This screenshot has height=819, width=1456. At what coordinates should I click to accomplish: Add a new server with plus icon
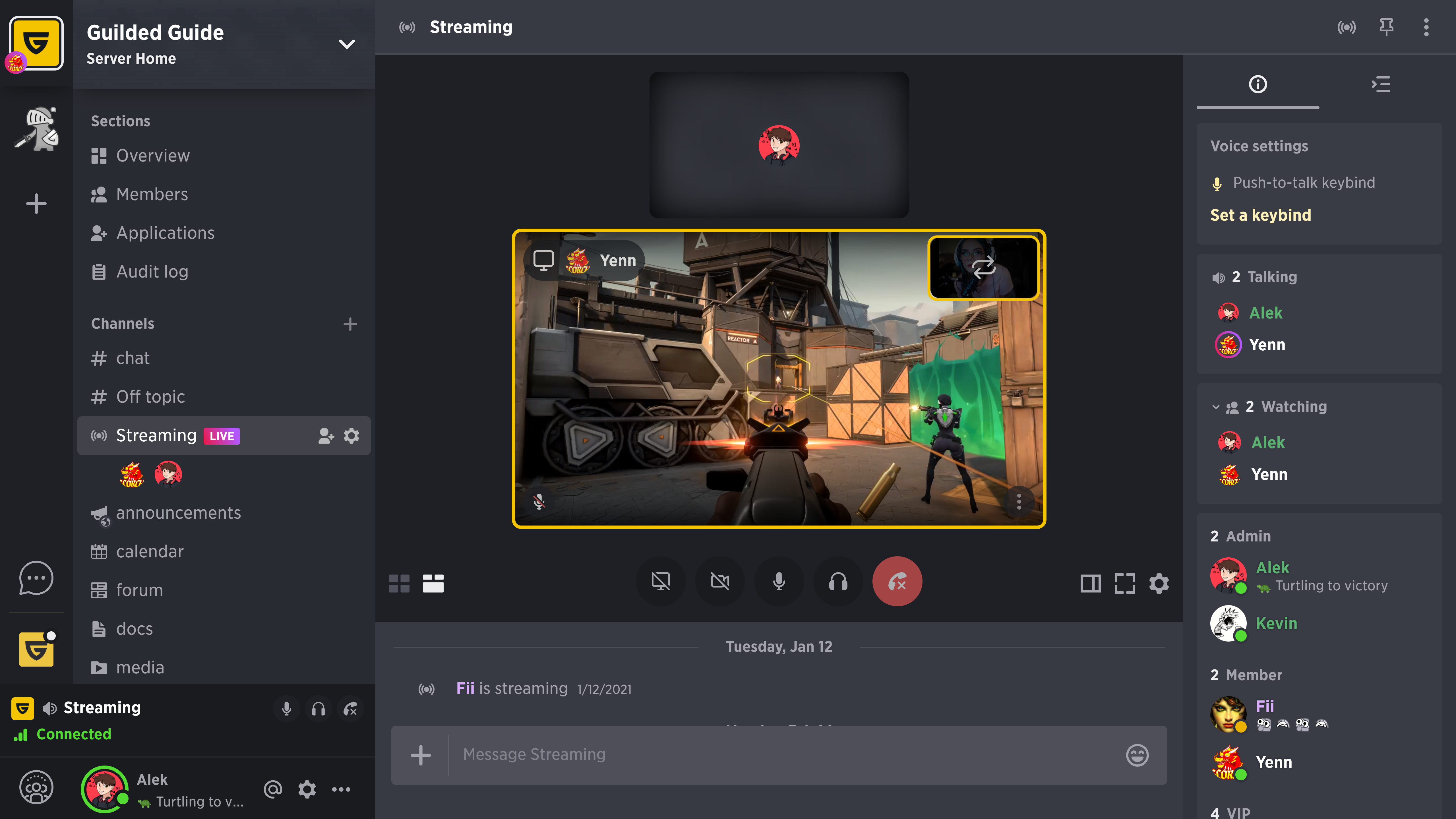[36, 204]
